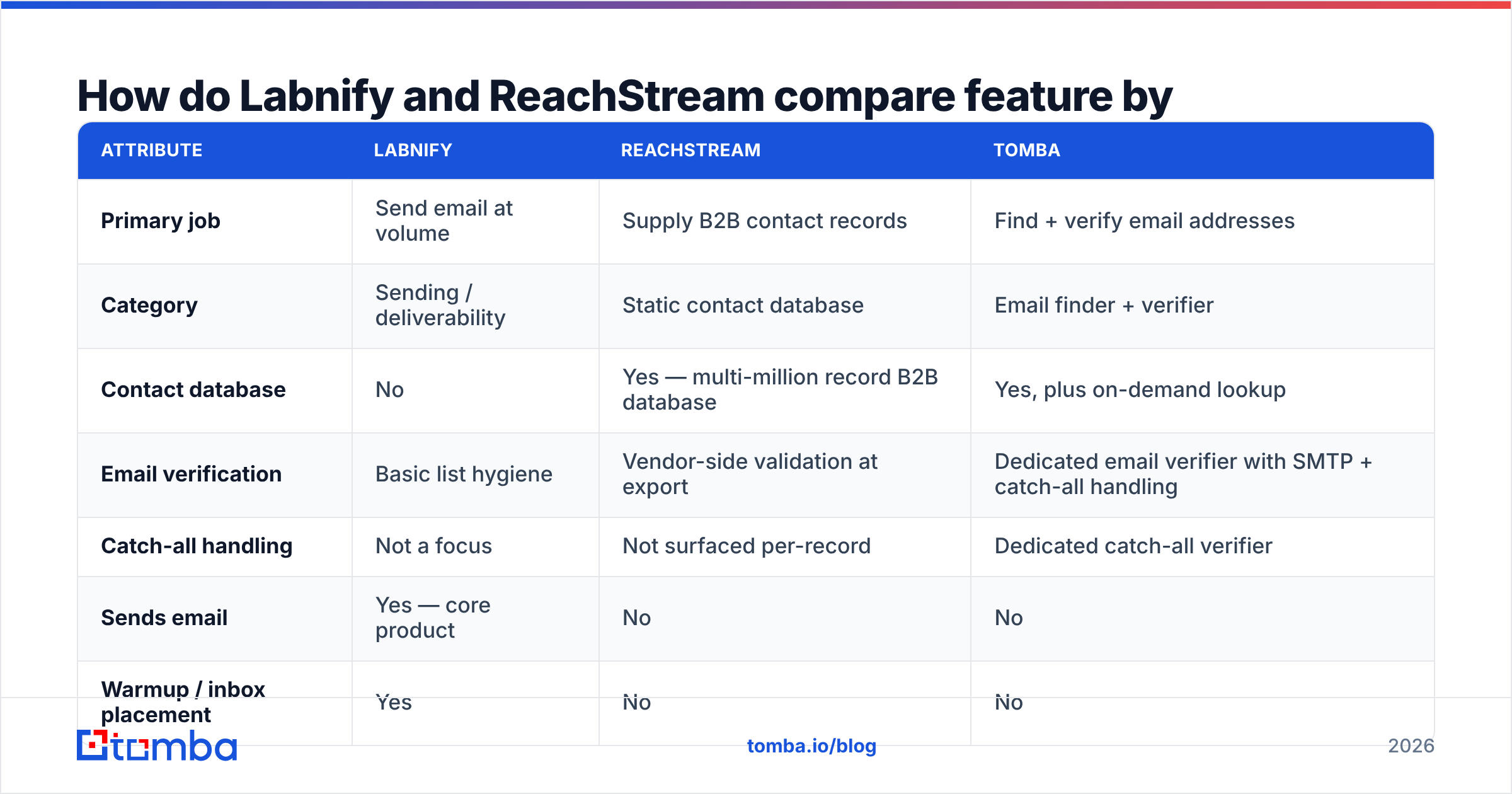Select the REACHSTREAM column header
1512x794 pixels.
(691, 150)
